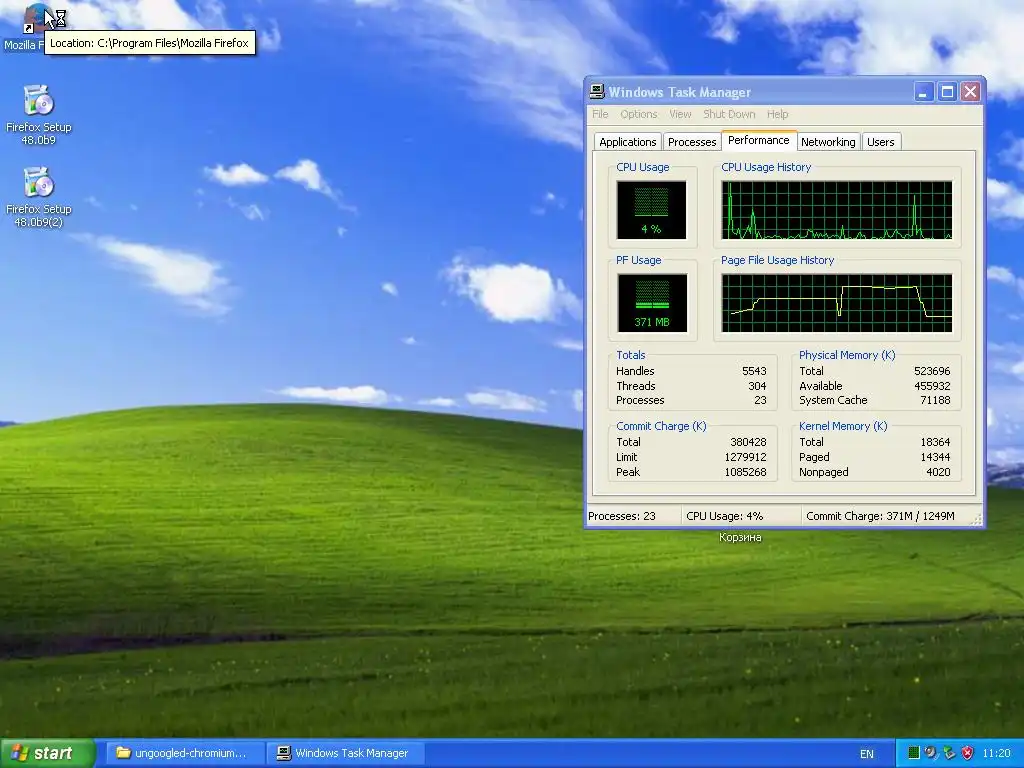Open the Help menu in Task Manager
The height and width of the screenshot is (768, 1024).
click(777, 114)
